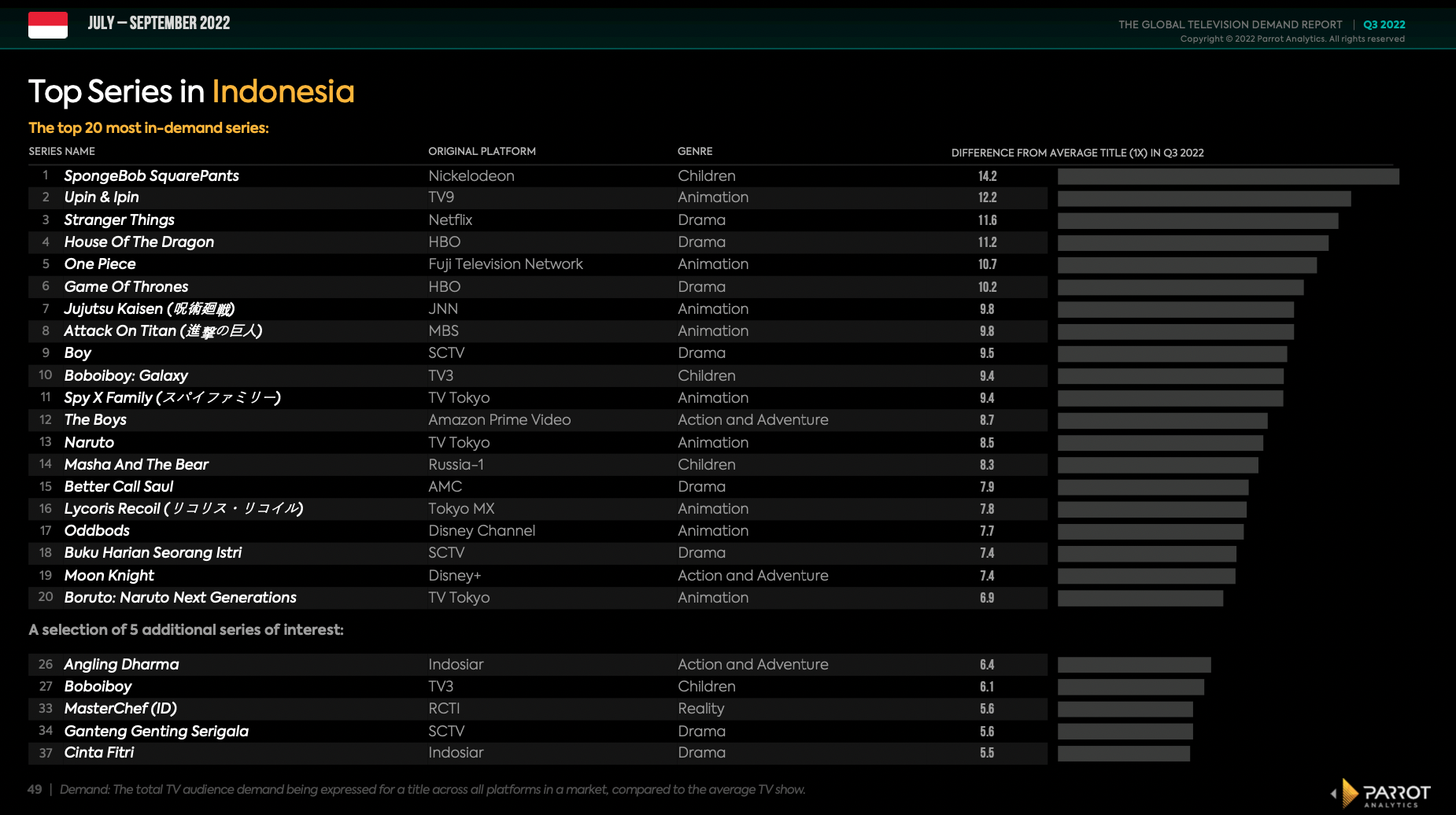The height and width of the screenshot is (815, 1456).
Task: Select the top 20 most in-demand subtitle
Action: tap(149, 127)
